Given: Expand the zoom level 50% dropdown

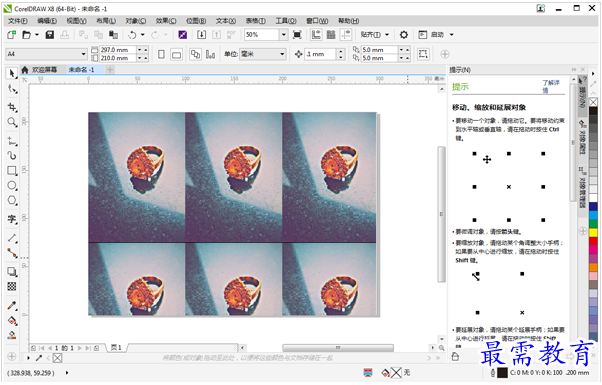Looking at the screenshot, I should [283, 35].
